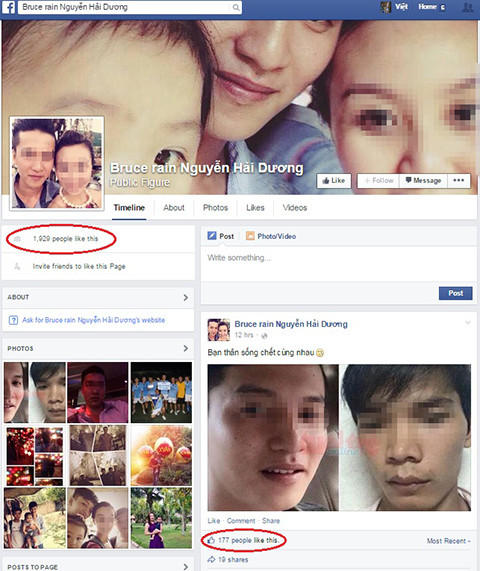
Task: Open the friend requests icon in top bar
Action: point(467,7)
